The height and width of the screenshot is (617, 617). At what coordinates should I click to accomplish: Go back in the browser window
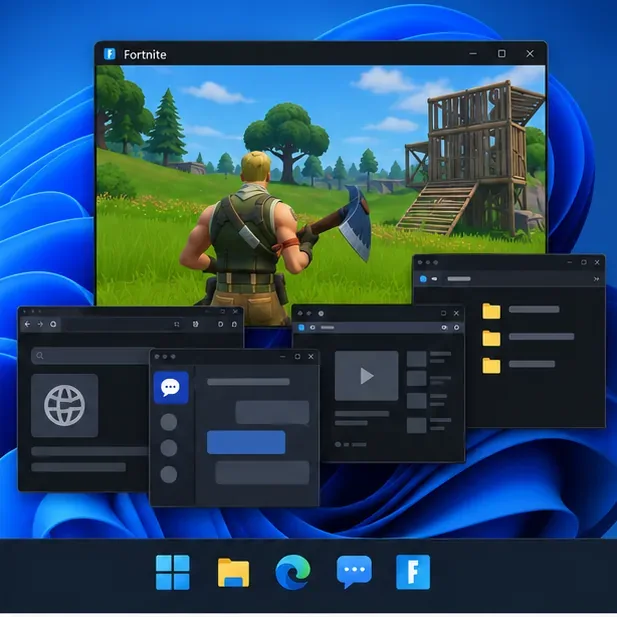click(27, 324)
